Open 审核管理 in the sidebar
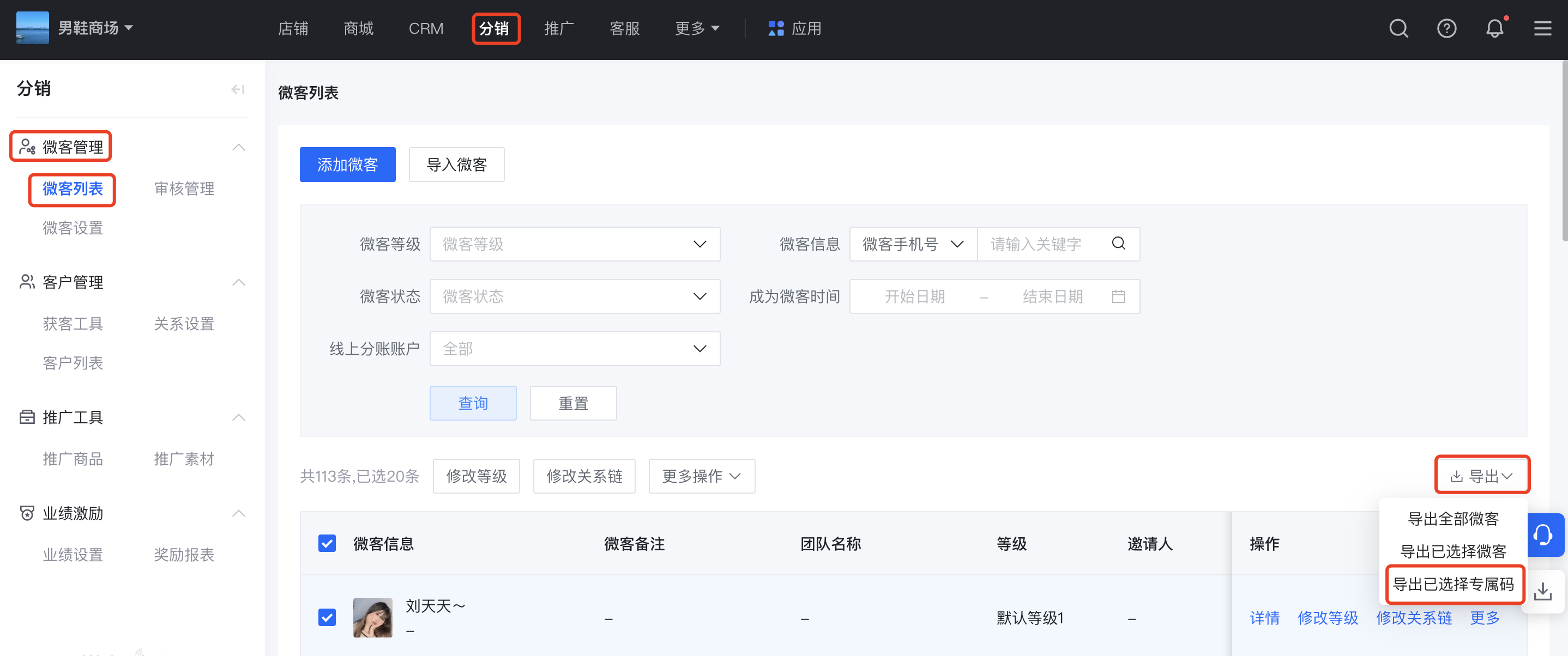 coord(184,189)
